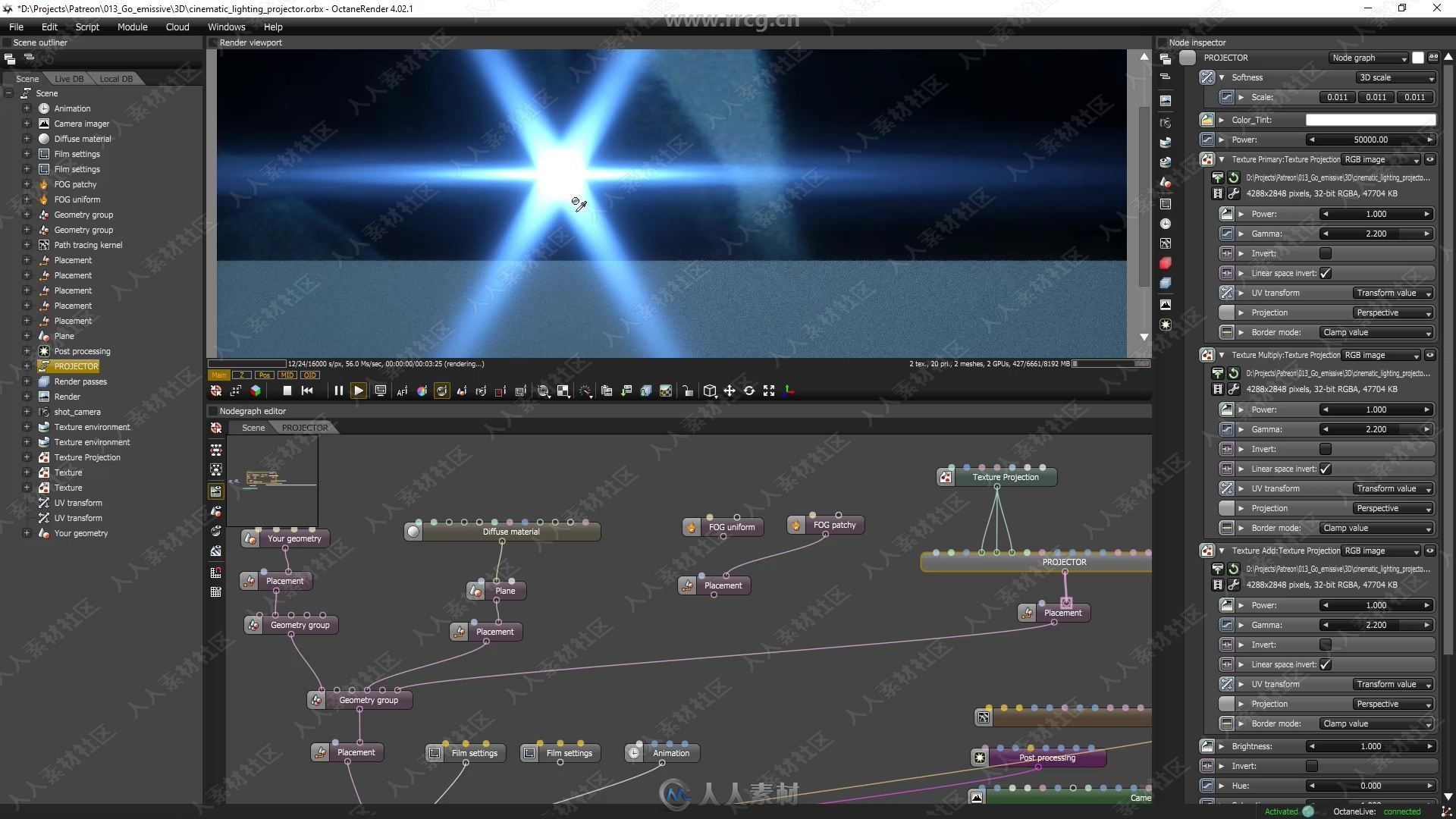Click the OctaneLive connected status icon

click(x=1446, y=811)
